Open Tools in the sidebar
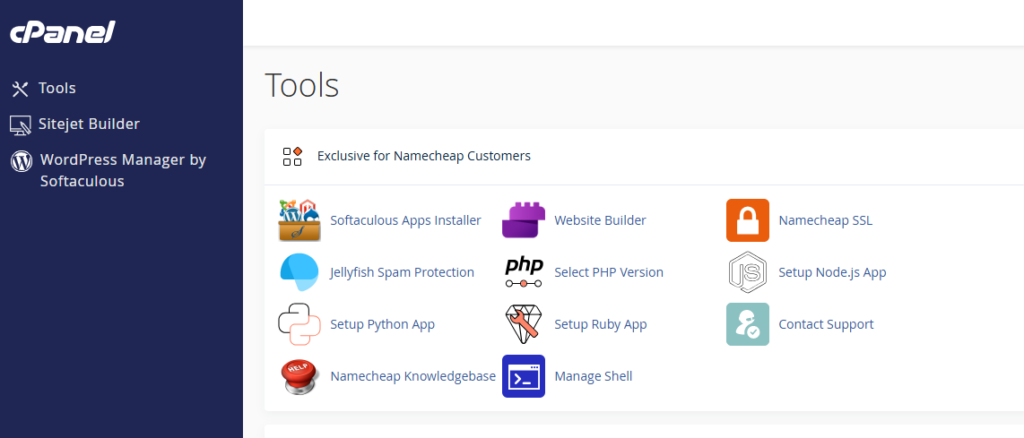This screenshot has height=438, width=1024. [x=57, y=89]
